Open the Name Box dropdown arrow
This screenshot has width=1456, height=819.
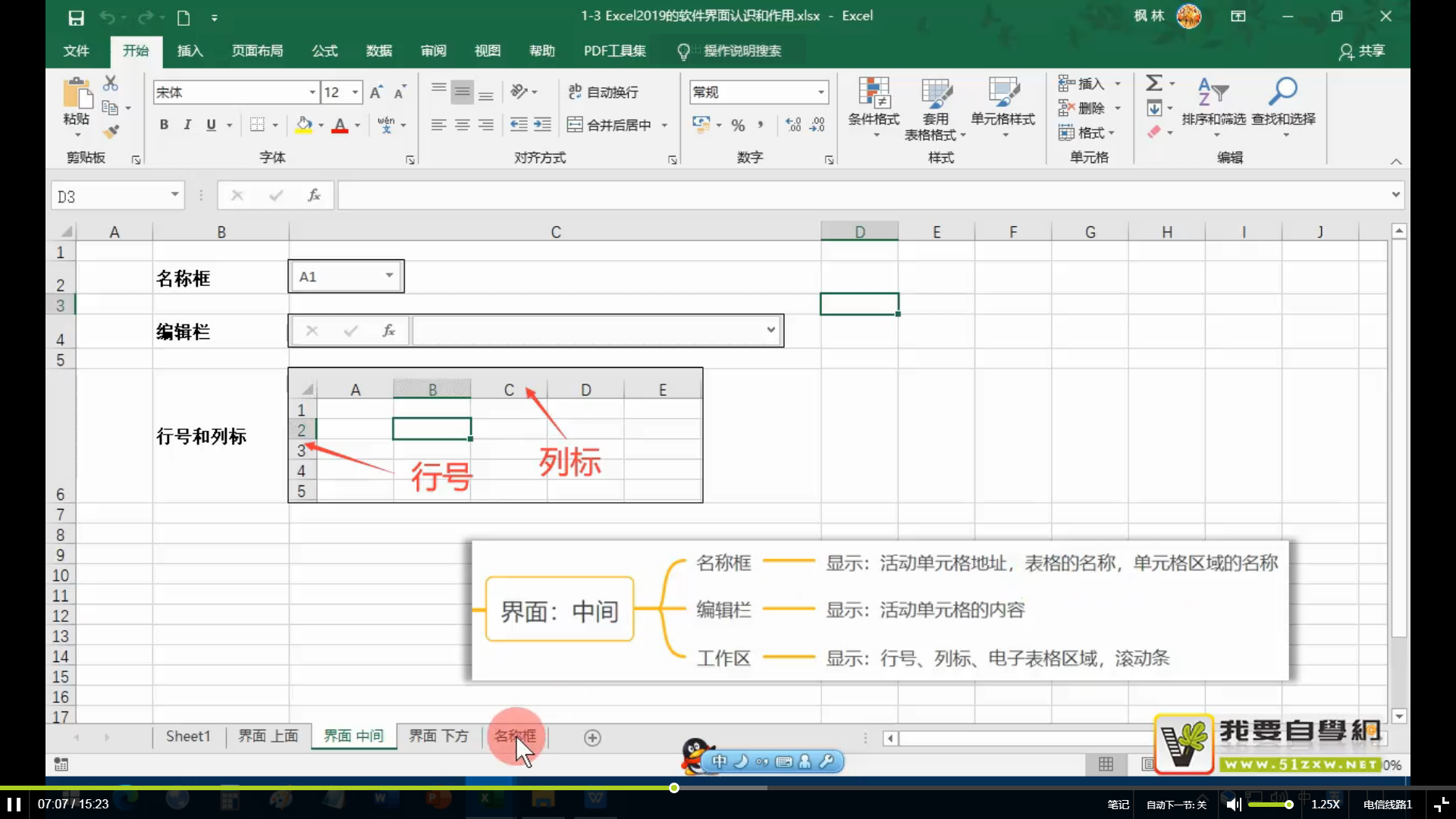(x=174, y=196)
